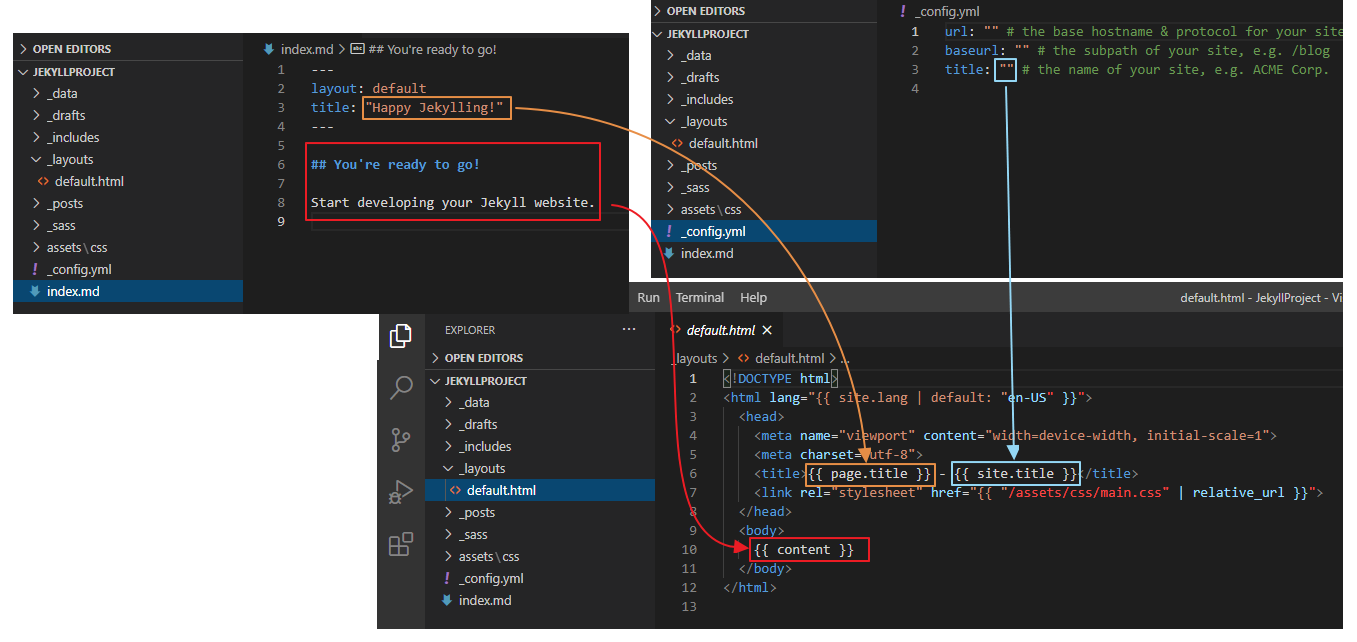Open the Explorer view in activity bar

pos(401,336)
